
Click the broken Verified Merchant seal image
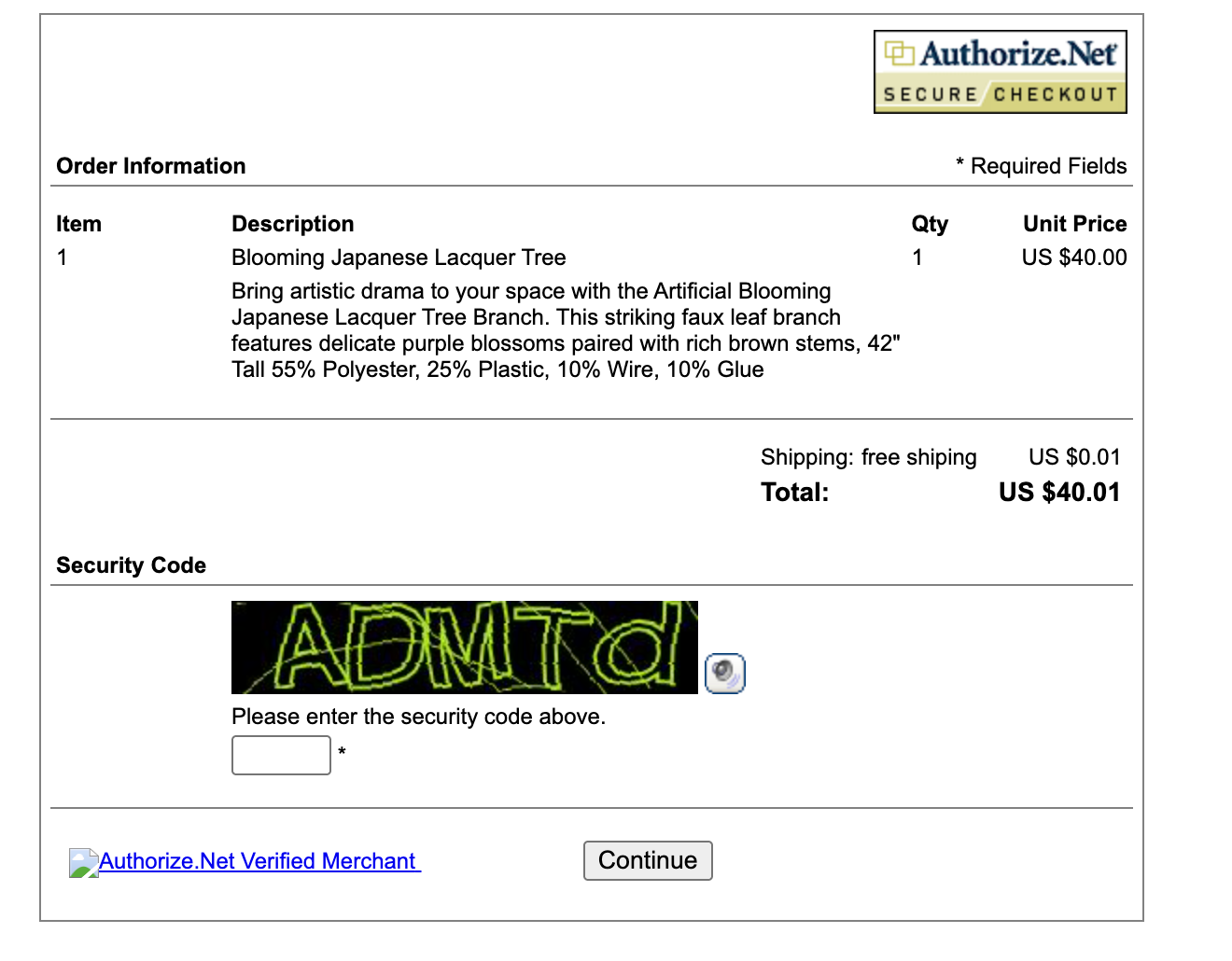coord(83,863)
